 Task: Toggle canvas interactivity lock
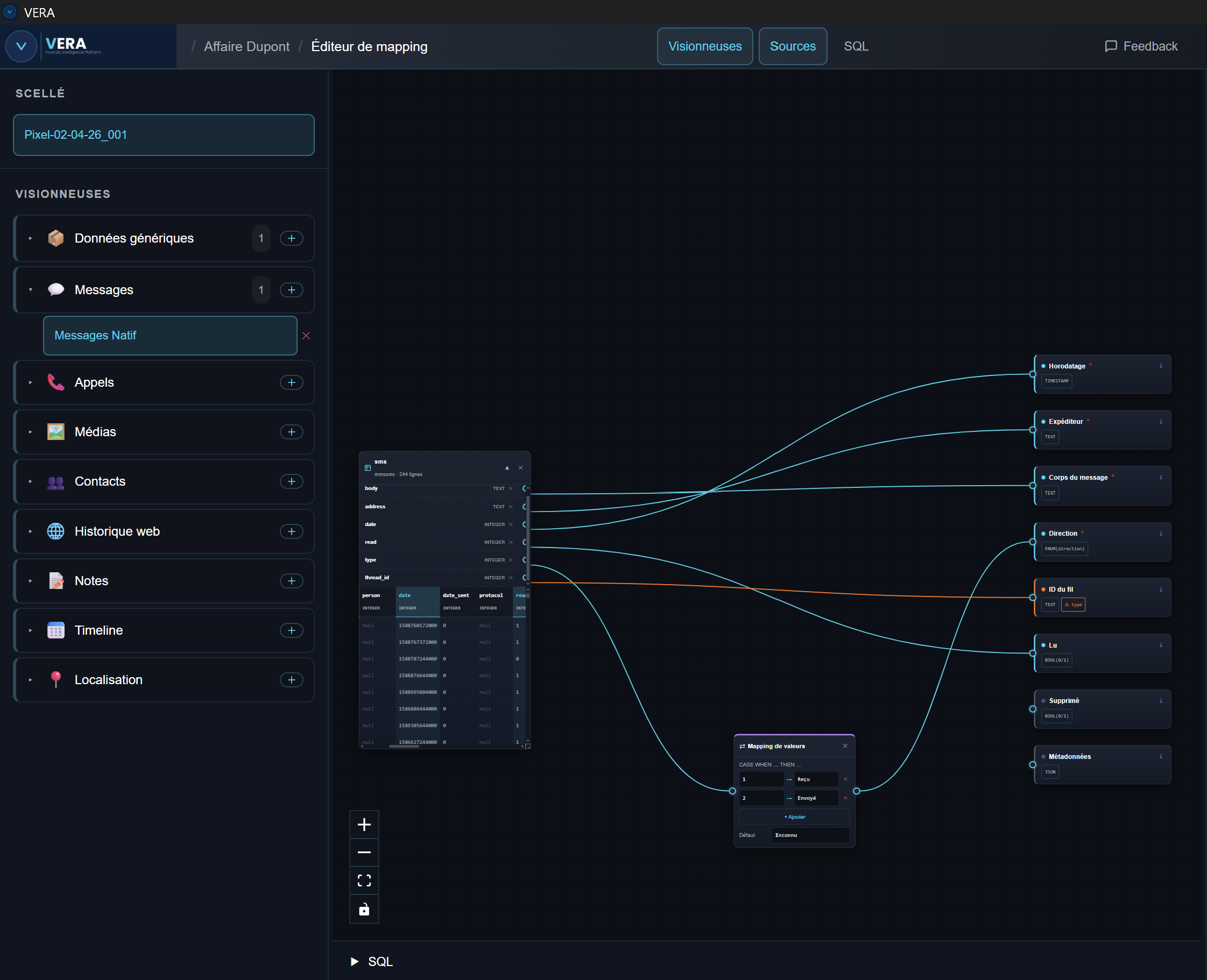(364, 909)
